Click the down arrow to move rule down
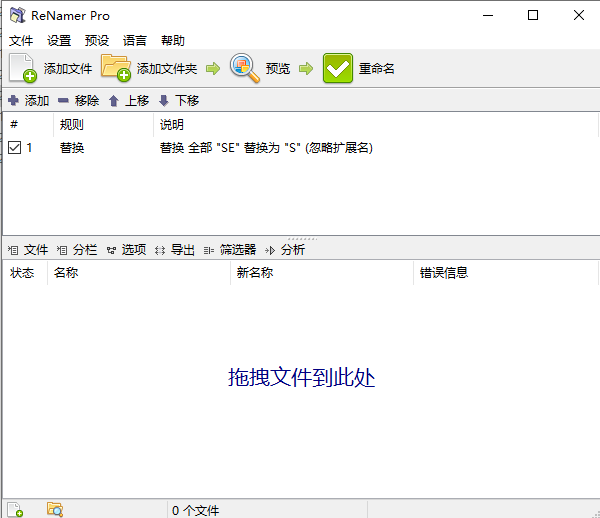 tap(164, 101)
